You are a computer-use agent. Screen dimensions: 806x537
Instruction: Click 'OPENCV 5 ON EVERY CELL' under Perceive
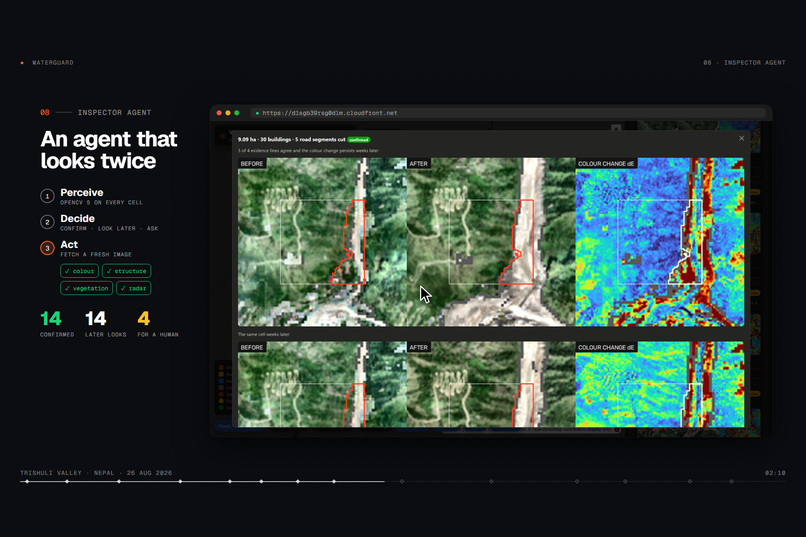point(101,203)
